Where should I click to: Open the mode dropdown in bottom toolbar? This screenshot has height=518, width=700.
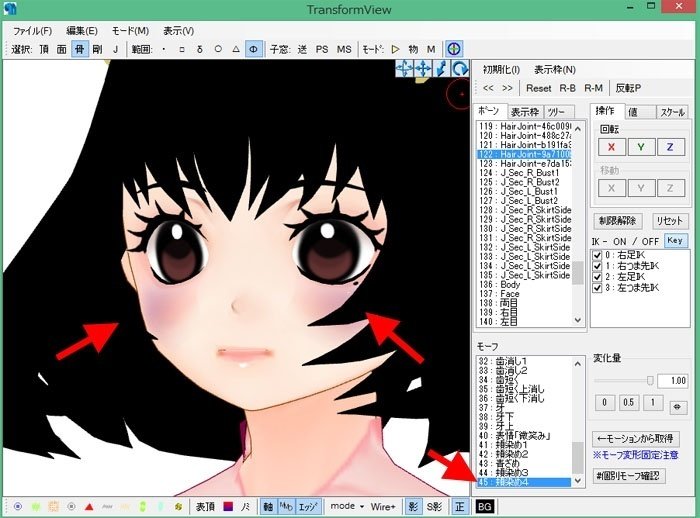[x=347, y=506]
